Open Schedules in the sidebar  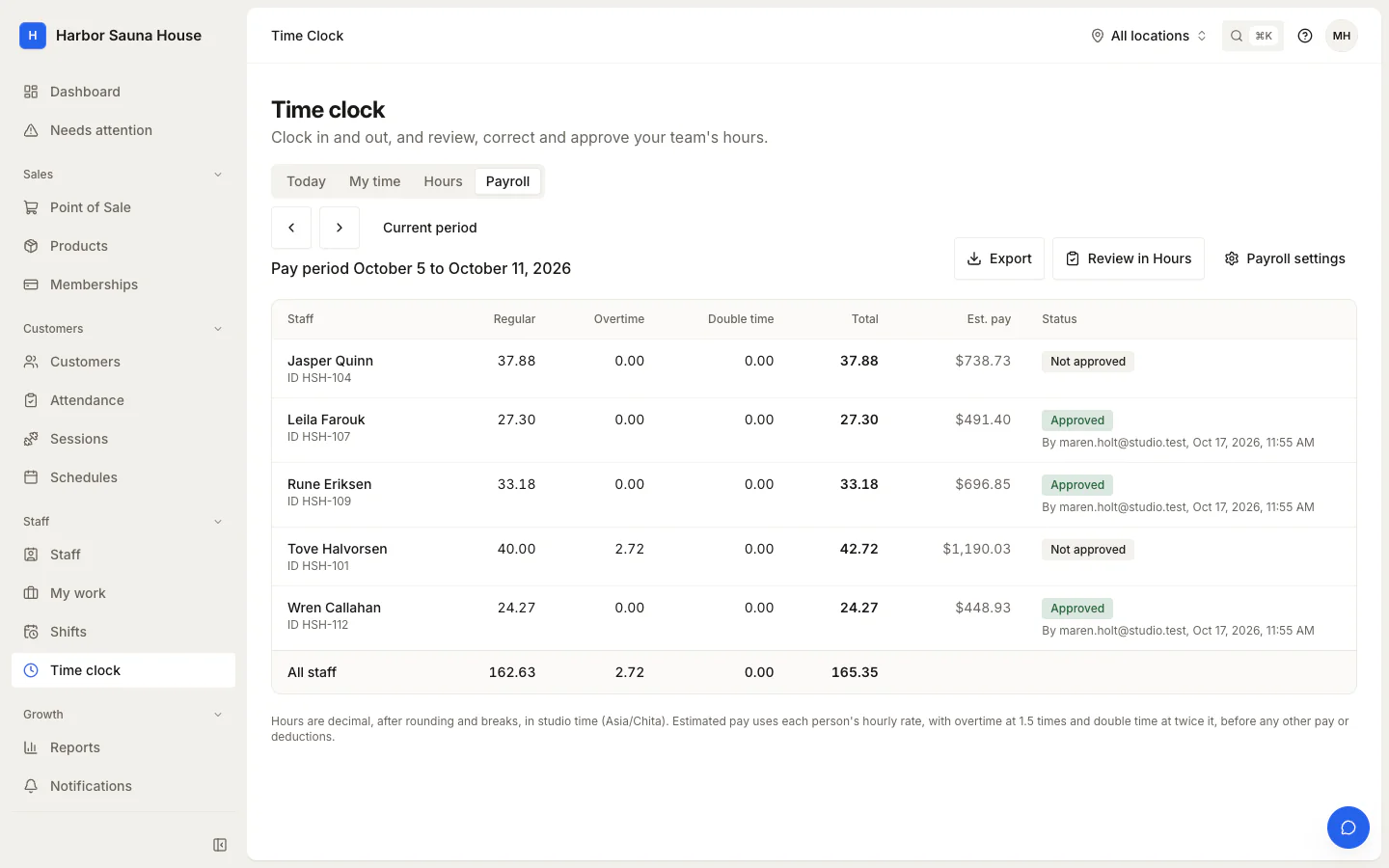123,477
